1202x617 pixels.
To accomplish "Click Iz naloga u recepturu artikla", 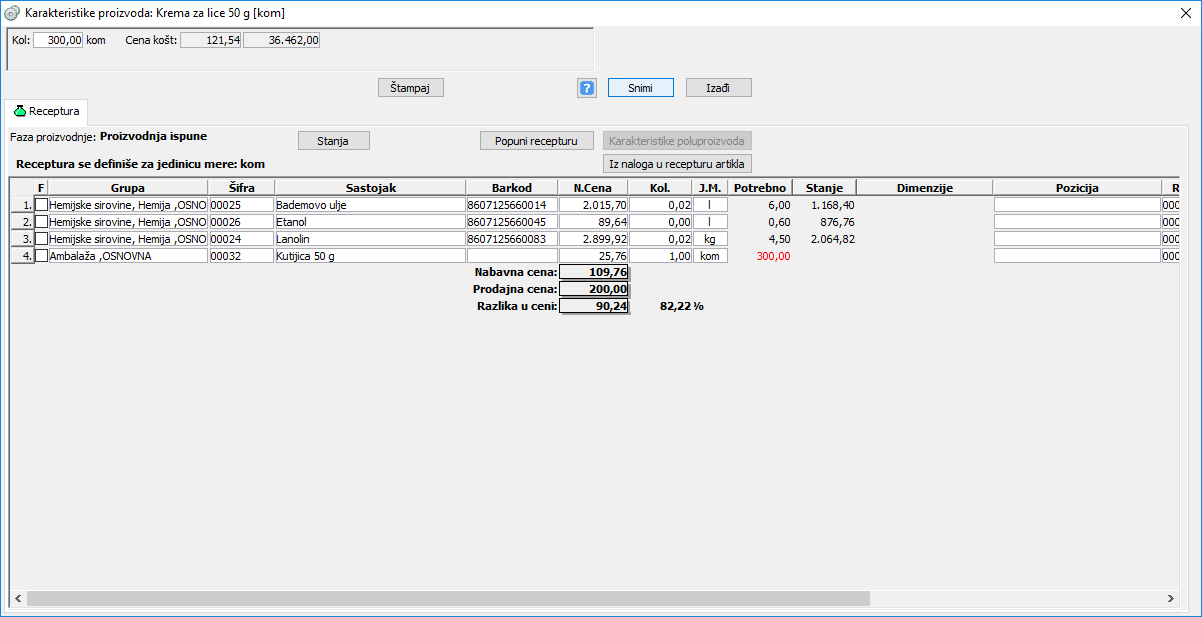I will coord(677,163).
